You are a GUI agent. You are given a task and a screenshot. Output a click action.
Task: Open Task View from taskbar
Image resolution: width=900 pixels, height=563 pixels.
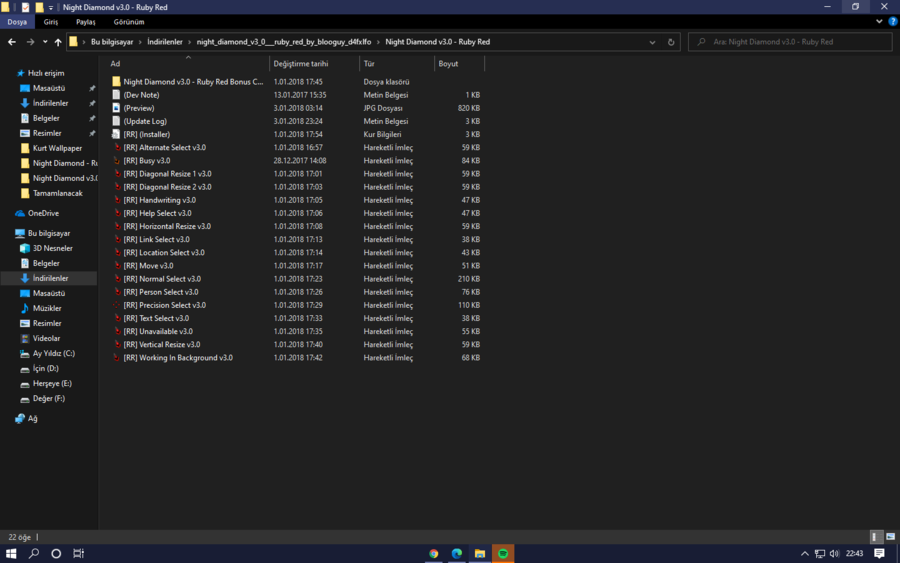79,553
